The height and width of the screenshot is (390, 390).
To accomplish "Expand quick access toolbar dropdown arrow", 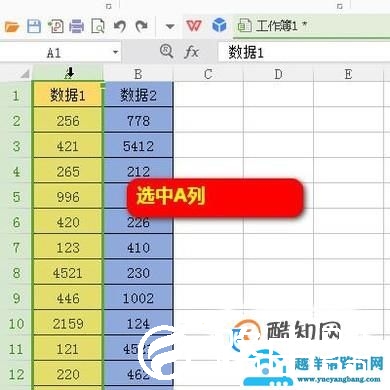I will pyautogui.click(x=170, y=26).
